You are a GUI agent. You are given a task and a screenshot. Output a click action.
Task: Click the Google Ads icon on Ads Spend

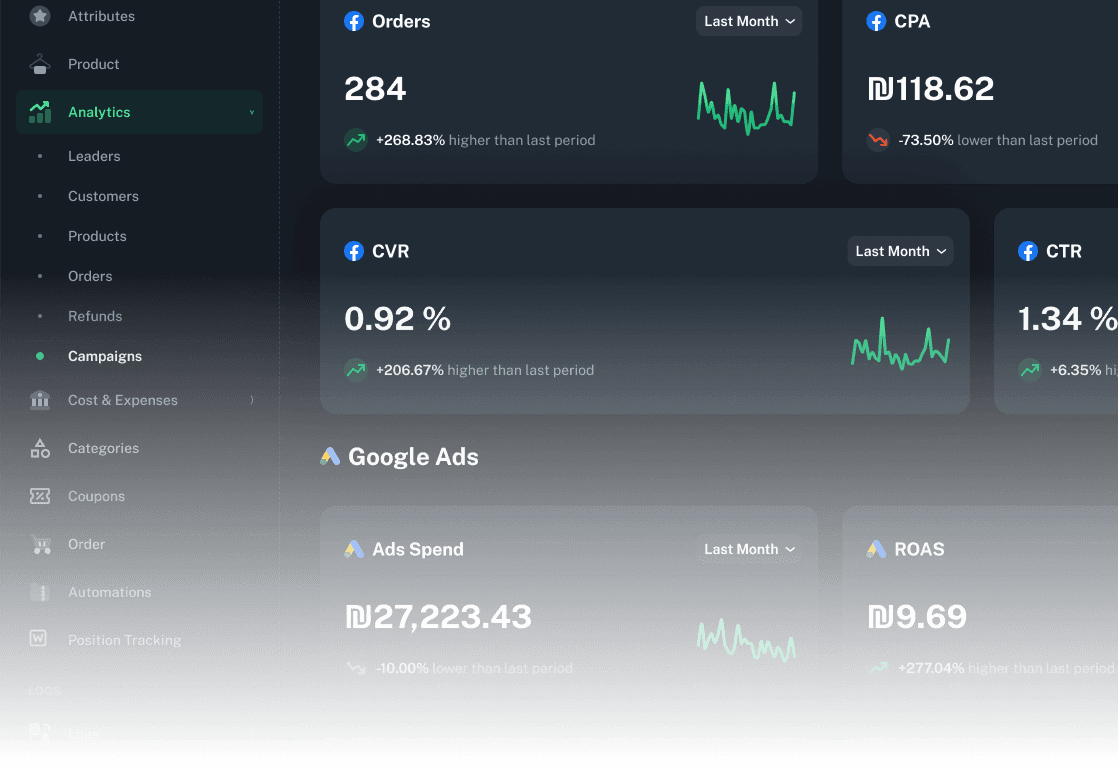[354, 549]
